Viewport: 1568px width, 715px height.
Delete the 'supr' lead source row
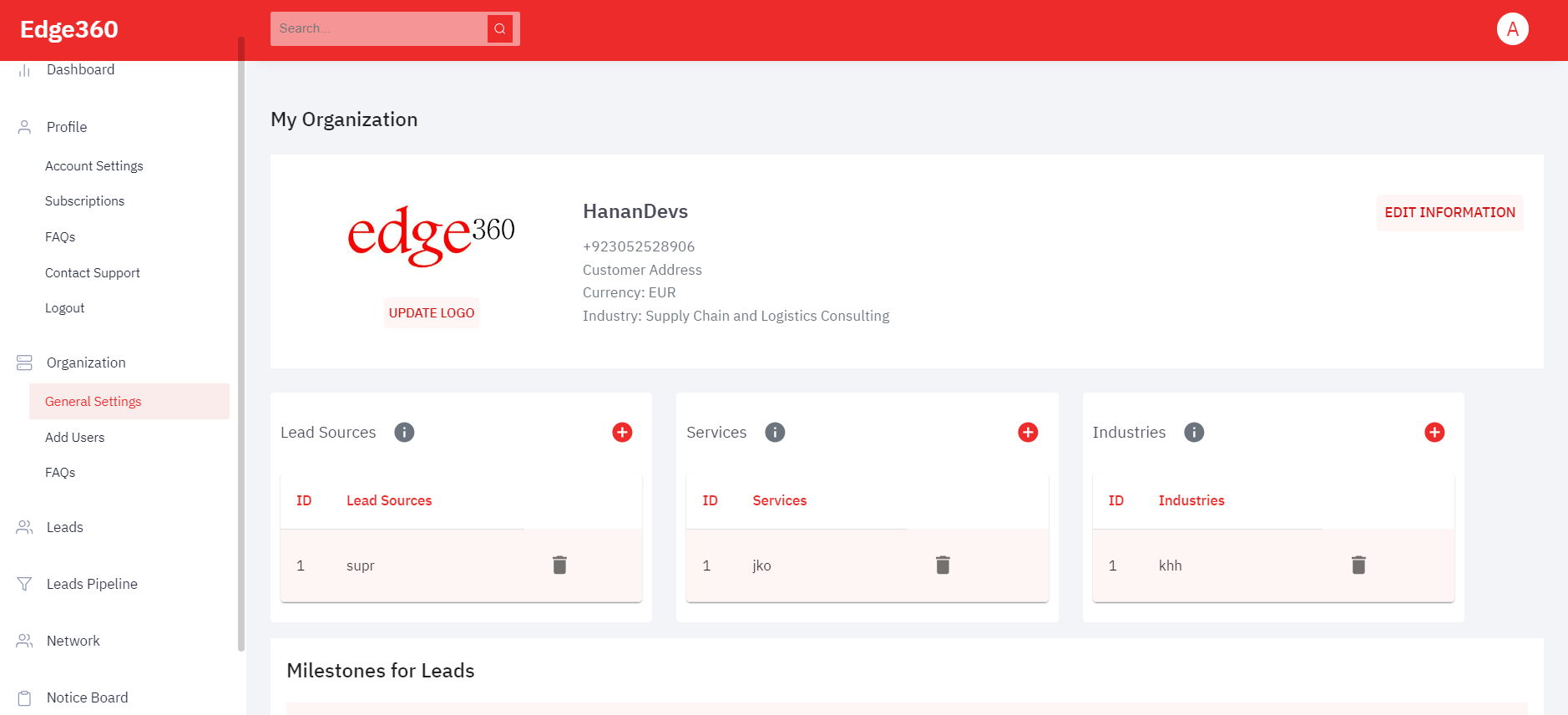click(559, 565)
